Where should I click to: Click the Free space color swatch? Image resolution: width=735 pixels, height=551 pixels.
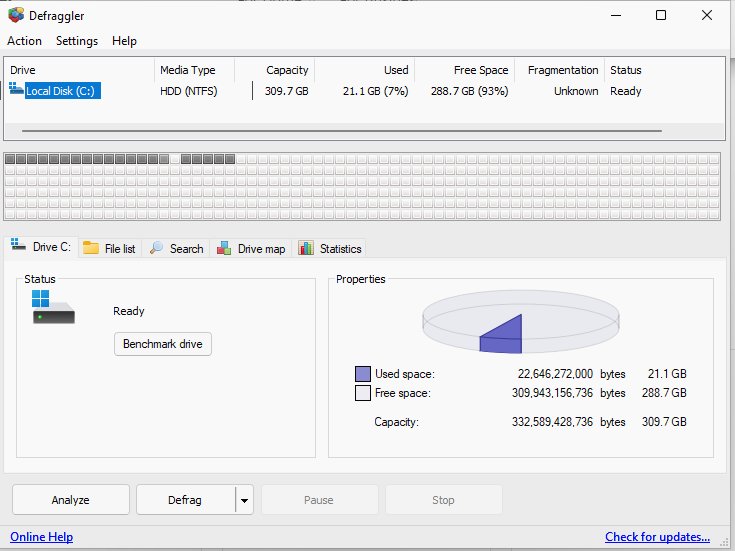pos(363,393)
